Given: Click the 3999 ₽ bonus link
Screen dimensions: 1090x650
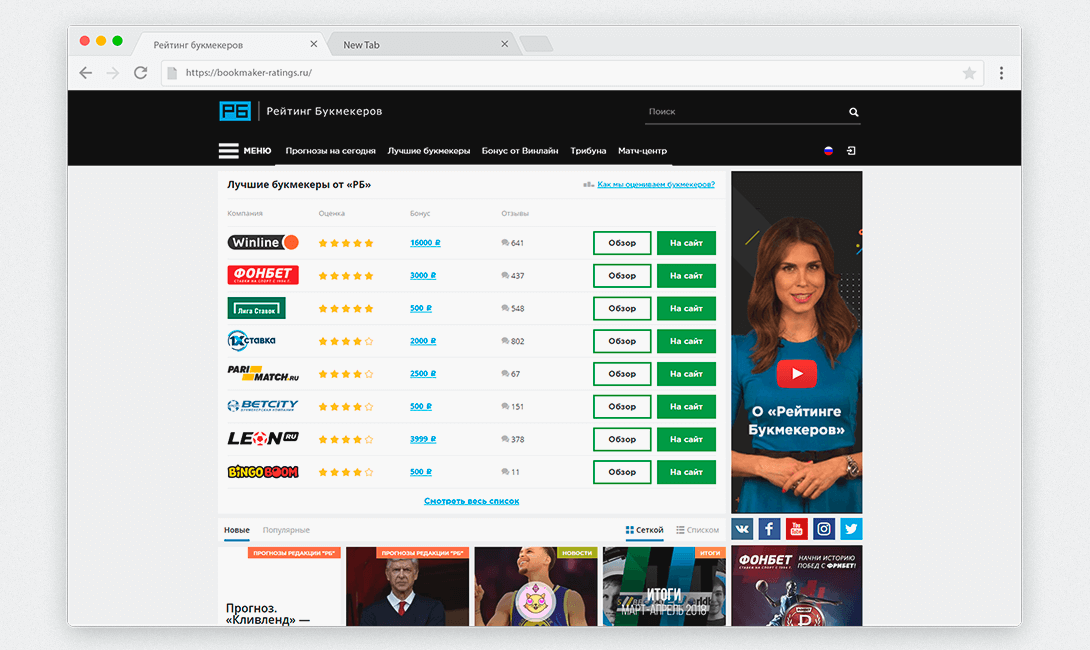Looking at the screenshot, I should coord(423,439).
